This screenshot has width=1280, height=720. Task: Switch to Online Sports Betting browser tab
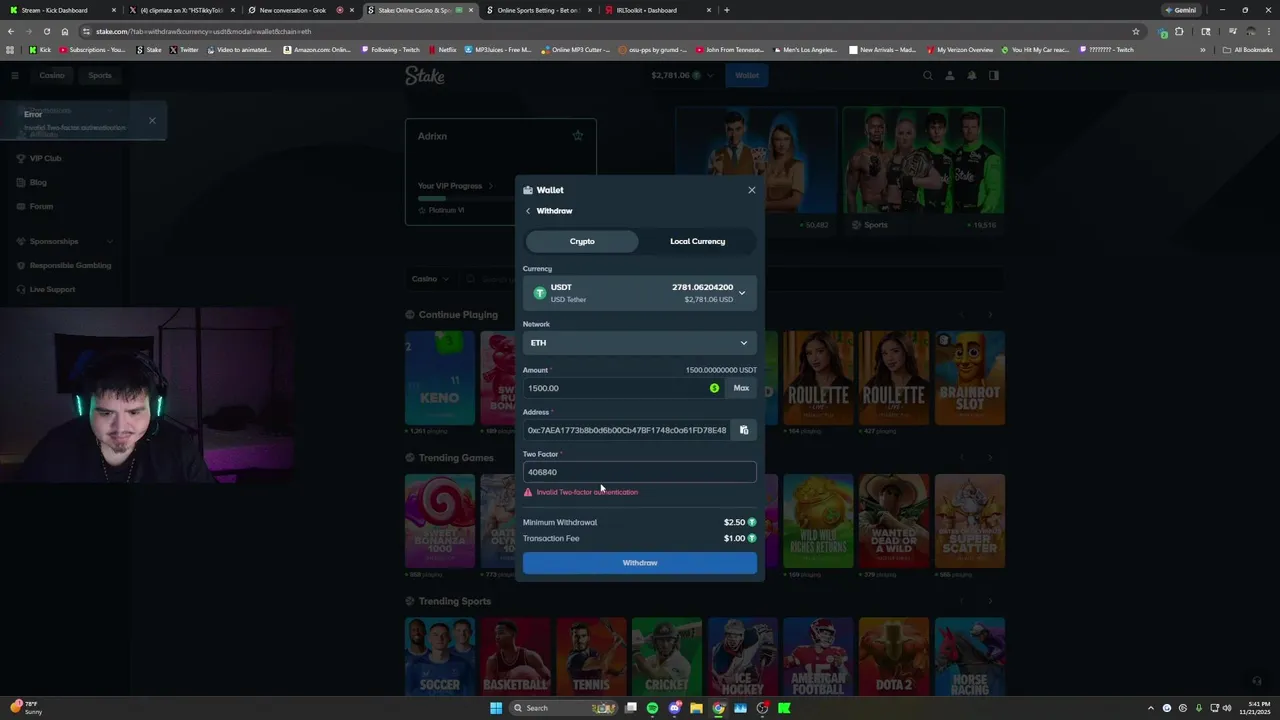[538, 10]
